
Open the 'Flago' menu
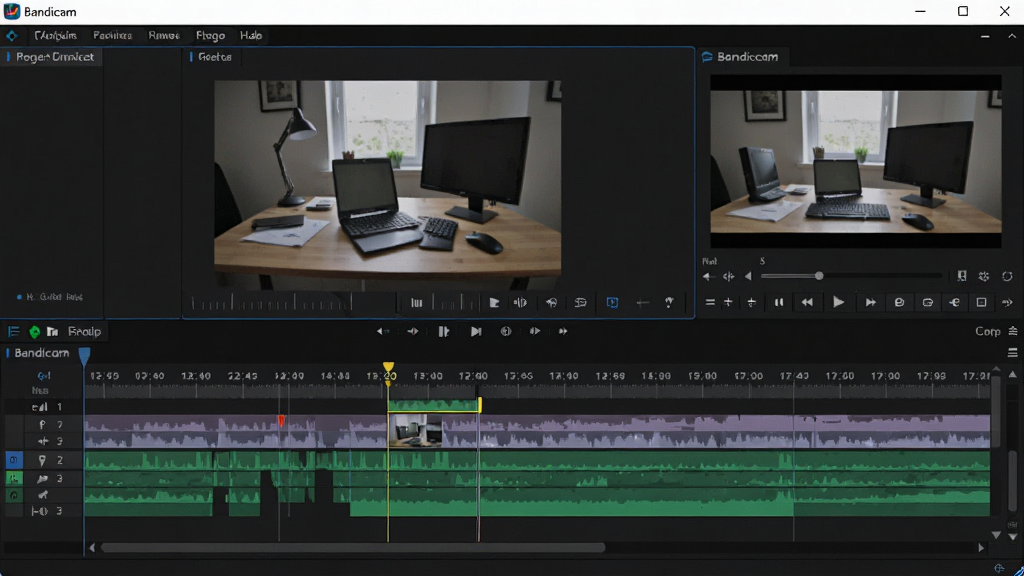click(x=210, y=35)
